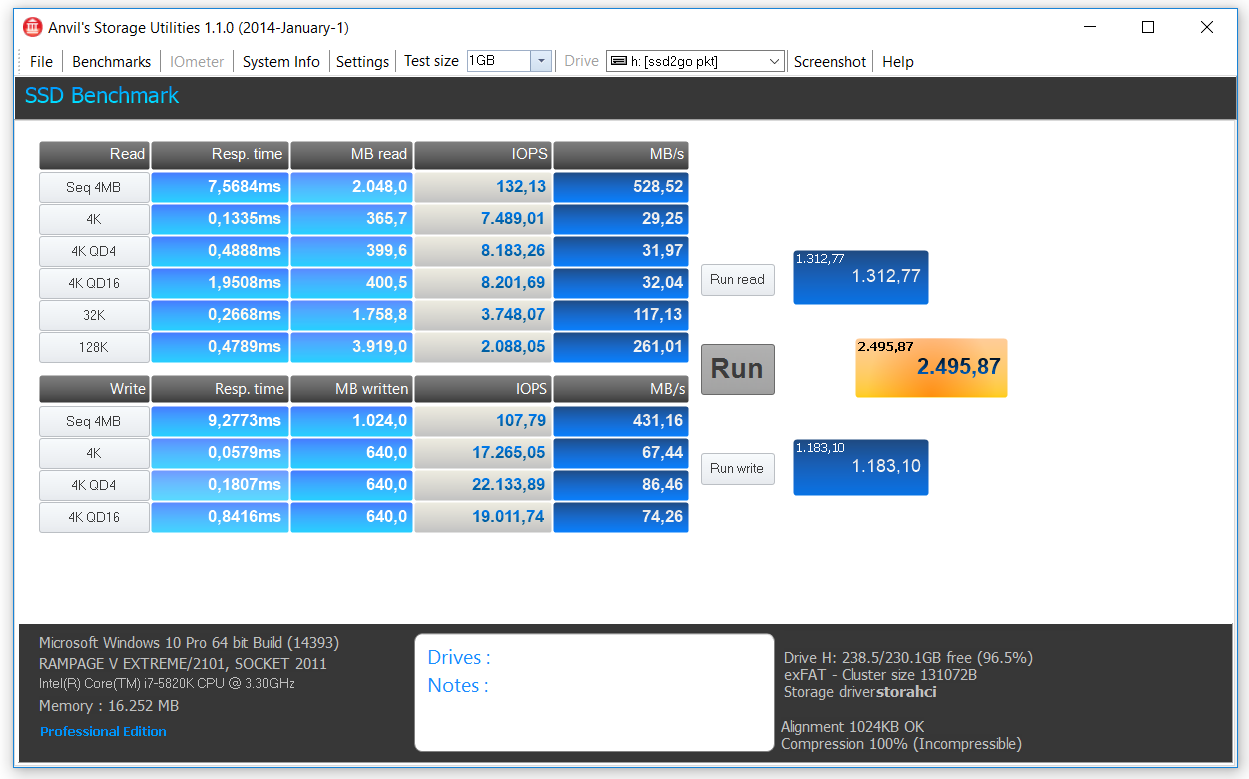Click the Write 4K QD4 test button
This screenshot has height=779, width=1249.
[94, 485]
